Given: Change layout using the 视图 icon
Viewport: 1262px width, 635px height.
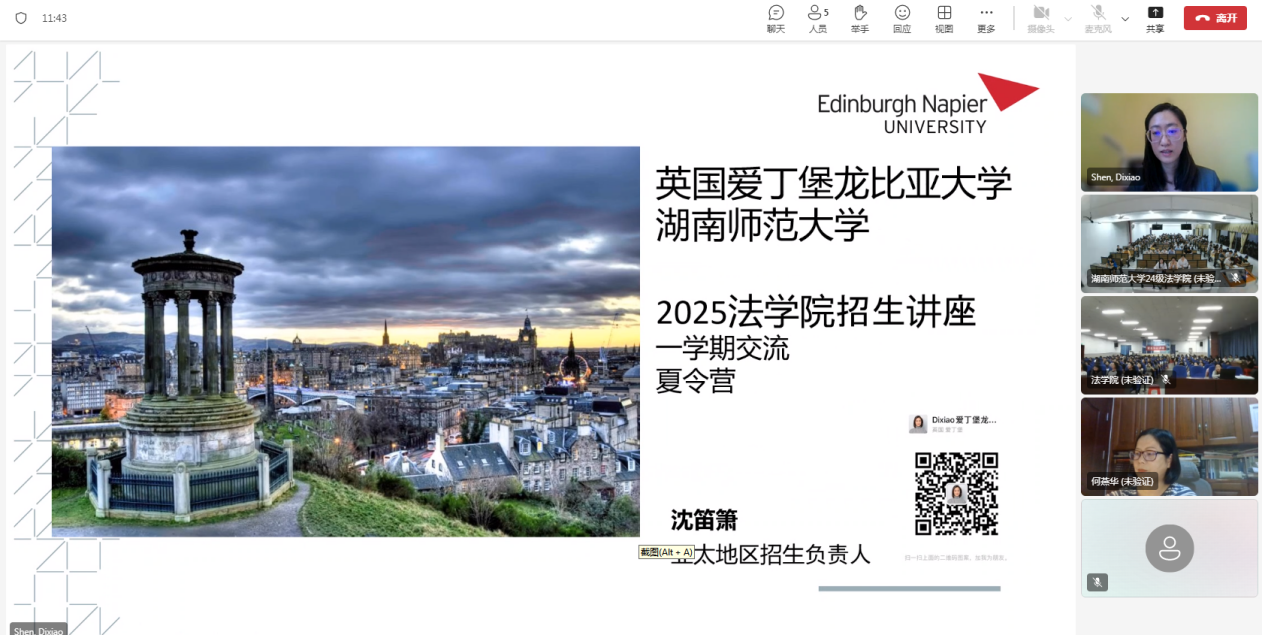Looking at the screenshot, I should coord(944,18).
